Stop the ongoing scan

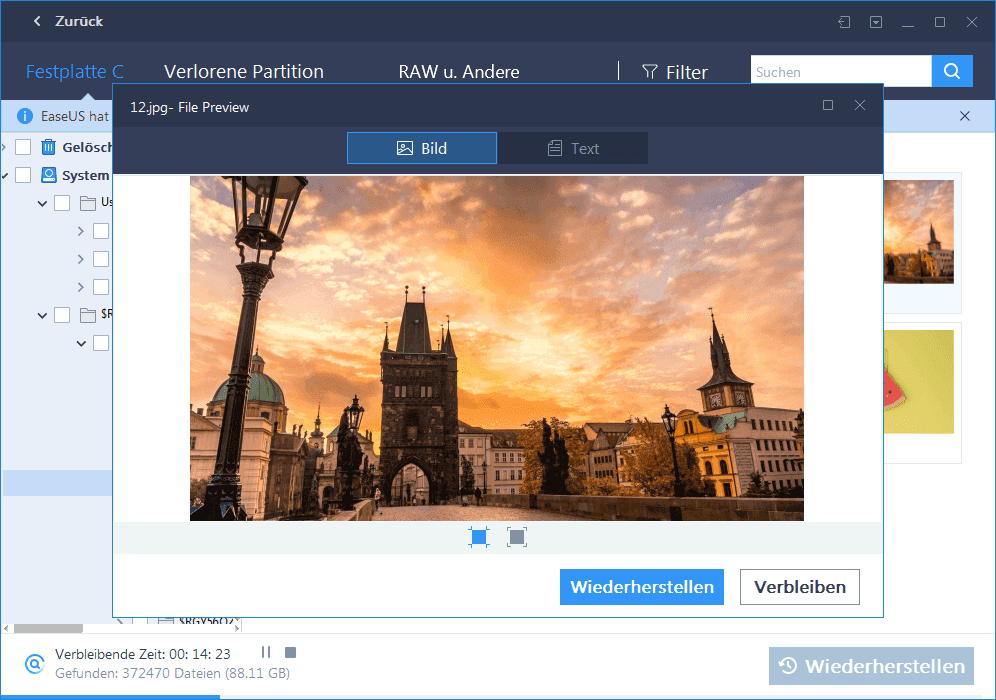(x=290, y=652)
